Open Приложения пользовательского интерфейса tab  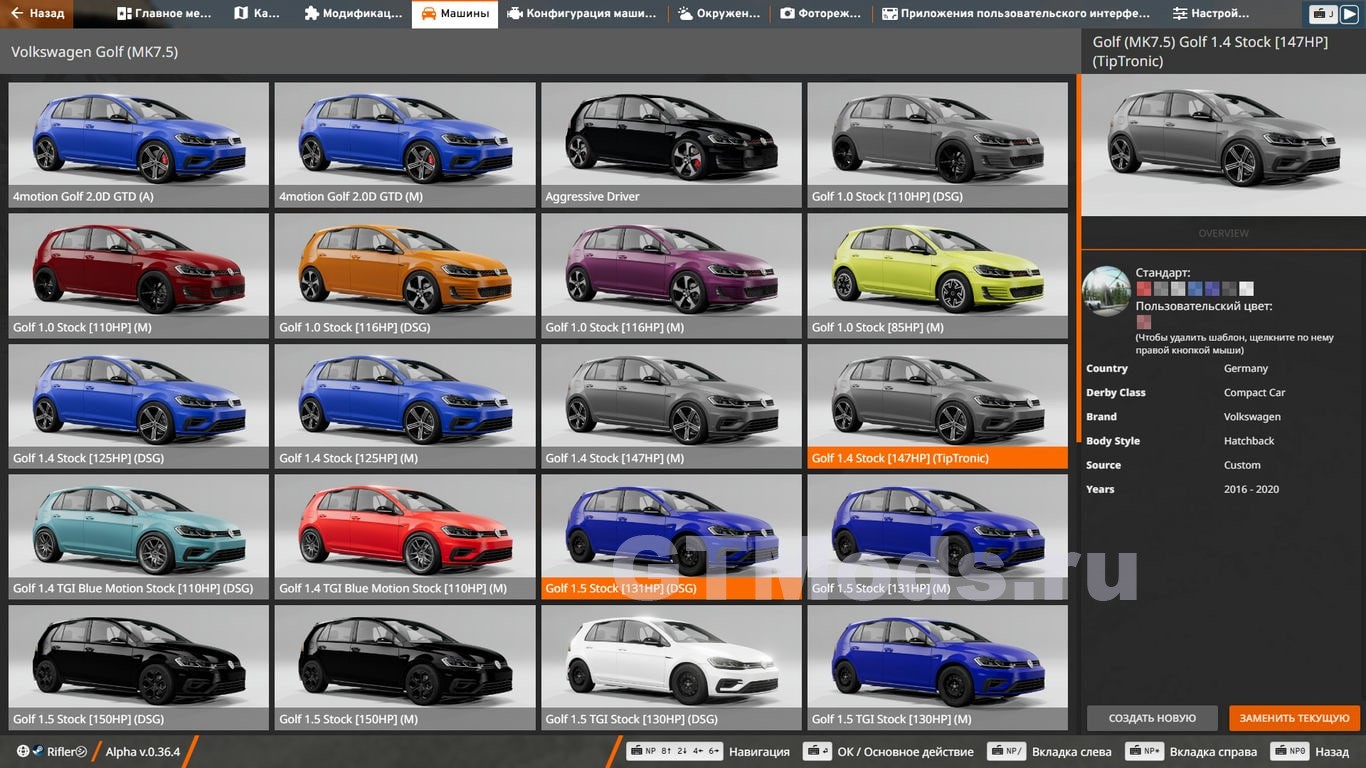pyautogui.click(x=1016, y=14)
